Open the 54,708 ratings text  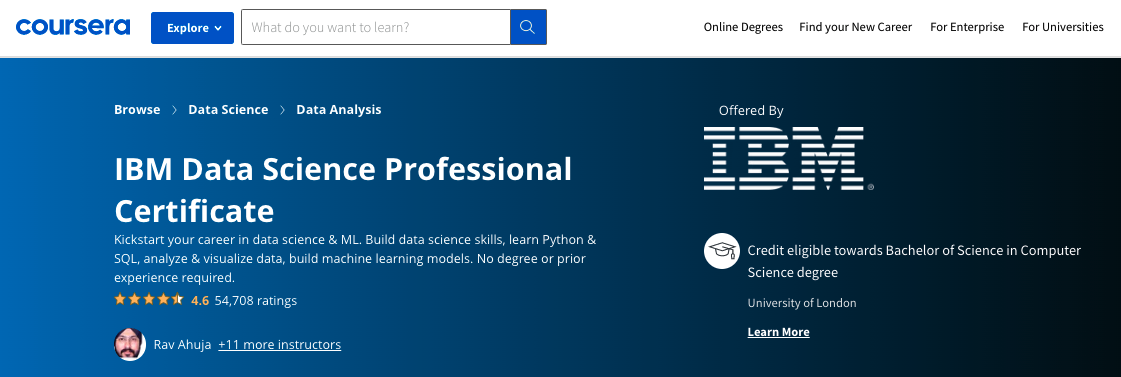pyautogui.click(x=256, y=300)
